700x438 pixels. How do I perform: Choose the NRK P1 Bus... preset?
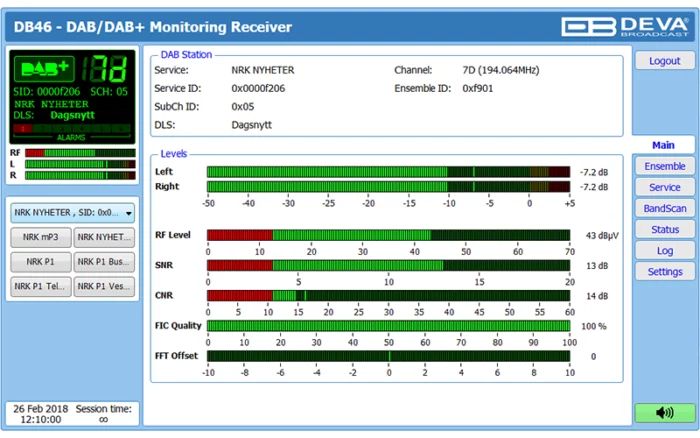pos(105,262)
